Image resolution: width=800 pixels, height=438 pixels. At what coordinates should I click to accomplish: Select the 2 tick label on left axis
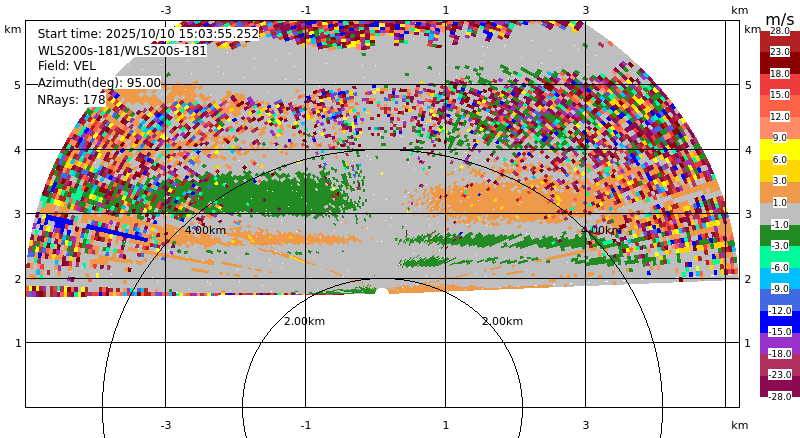pos(18,279)
